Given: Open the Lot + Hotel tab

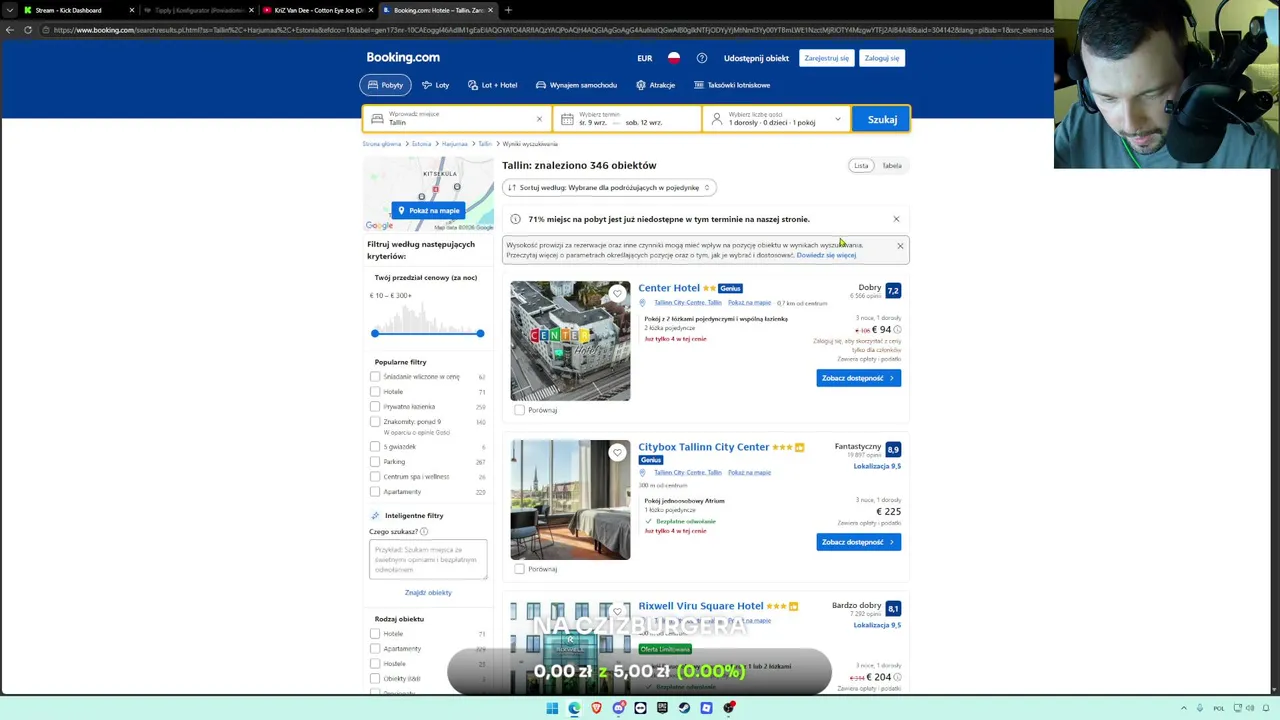Looking at the screenshot, I should [492, 85].
